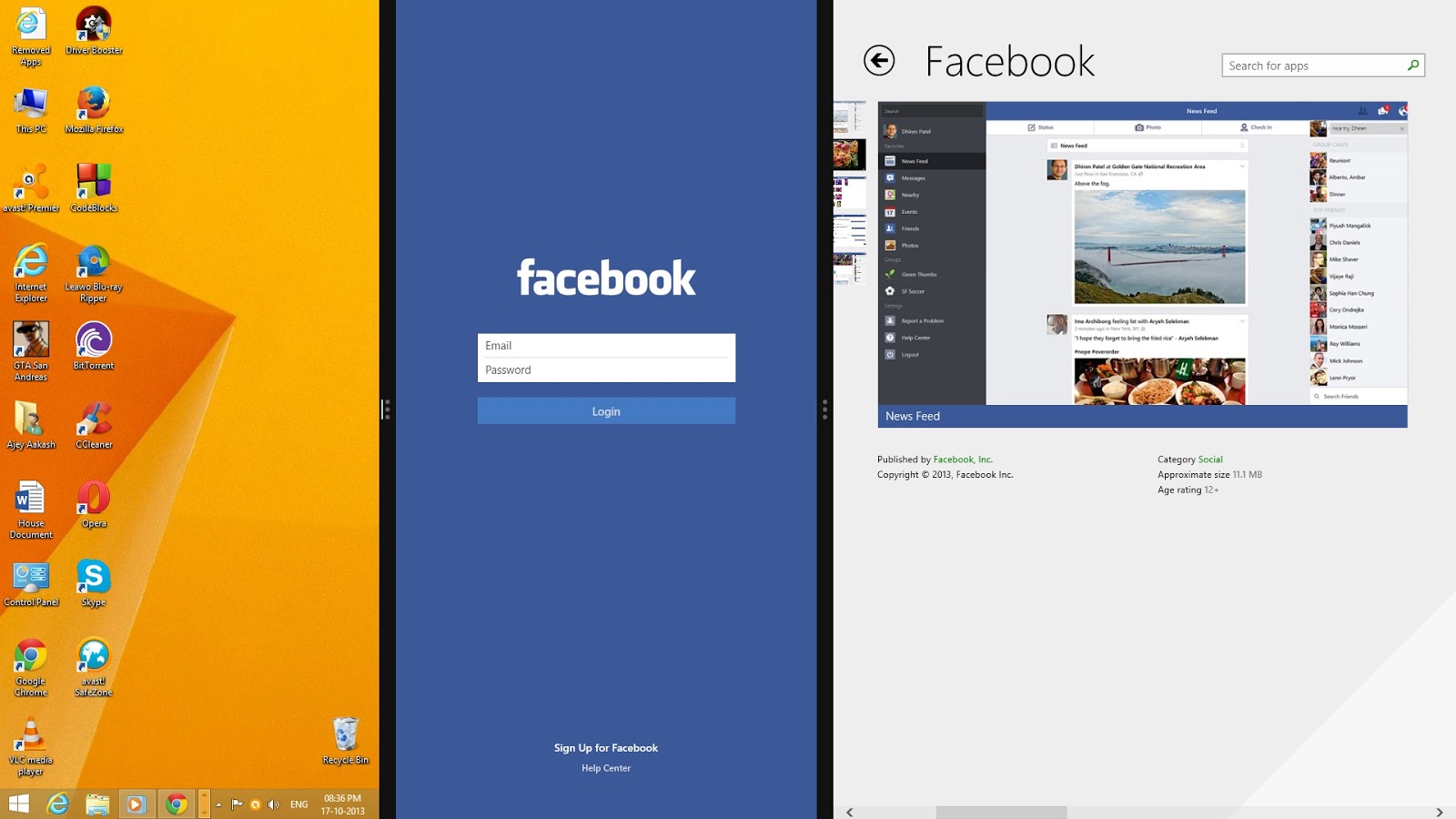
Task: Launch Leawo Blu-ray Ripper icon
Action: 94,273
